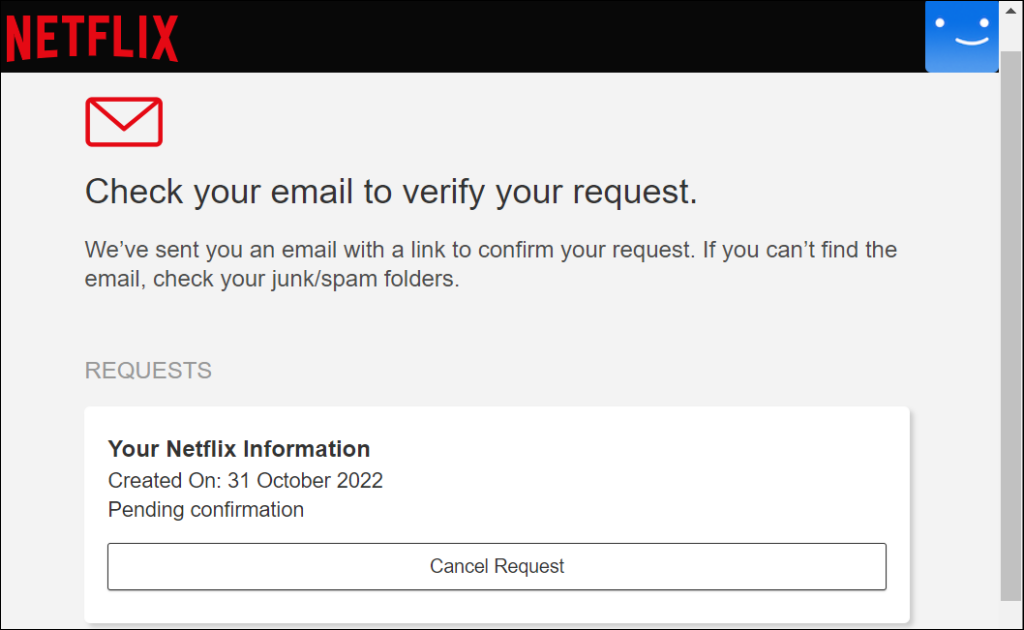Click the vertical scrollbar thumb
Screen dimensions: 1024x630
[x=1011, y=320]
